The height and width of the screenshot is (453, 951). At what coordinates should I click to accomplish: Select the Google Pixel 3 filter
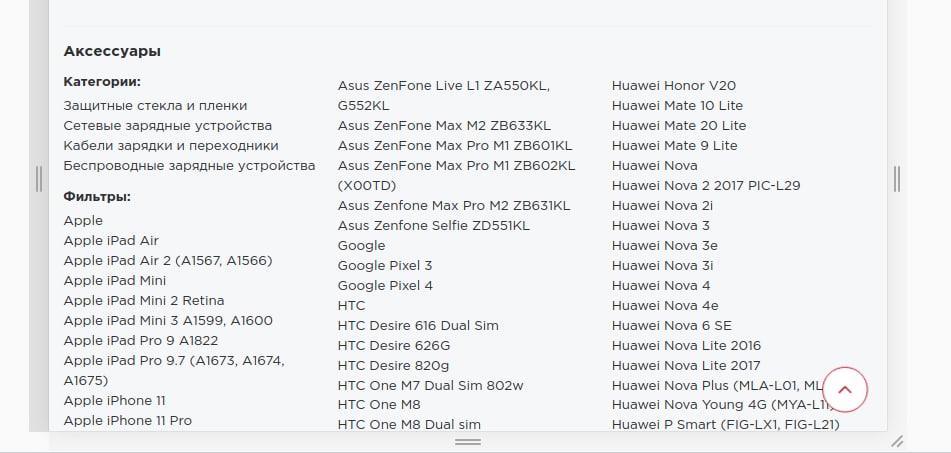385,266
